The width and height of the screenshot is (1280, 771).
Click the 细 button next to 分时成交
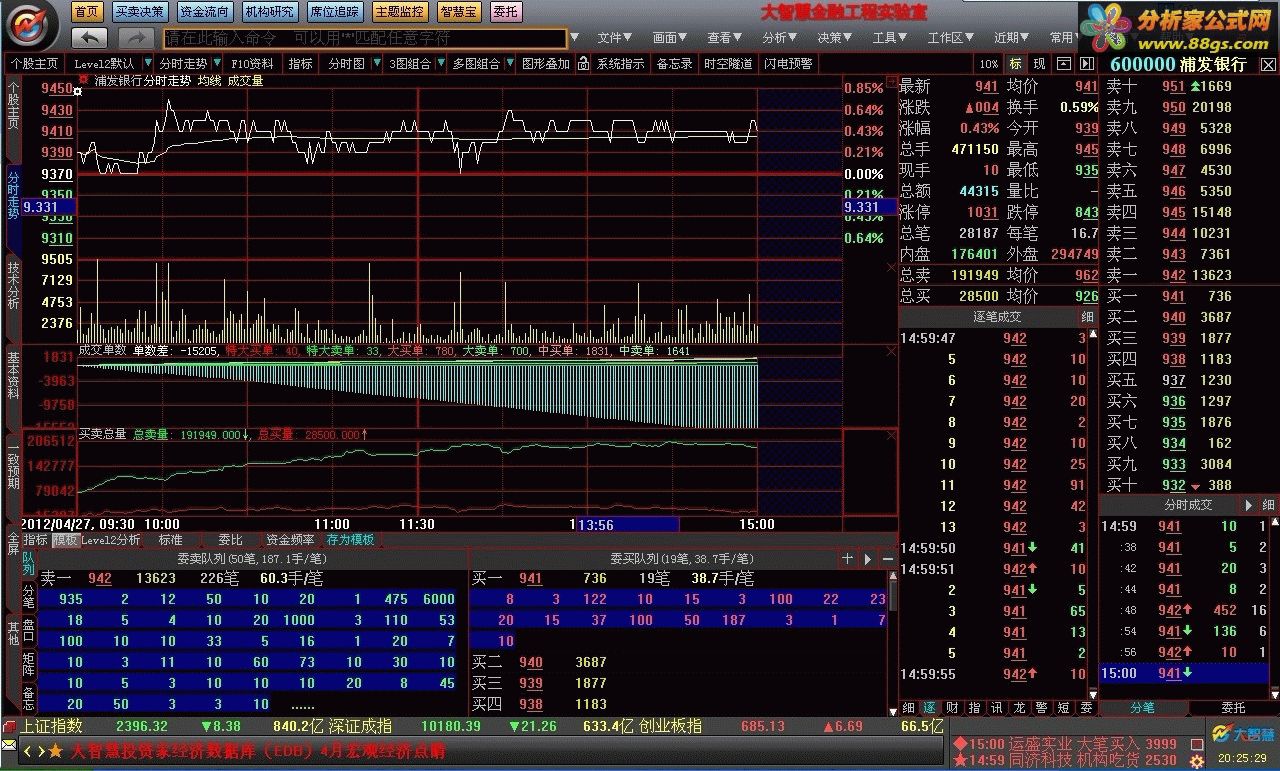tap(1268, 505)
